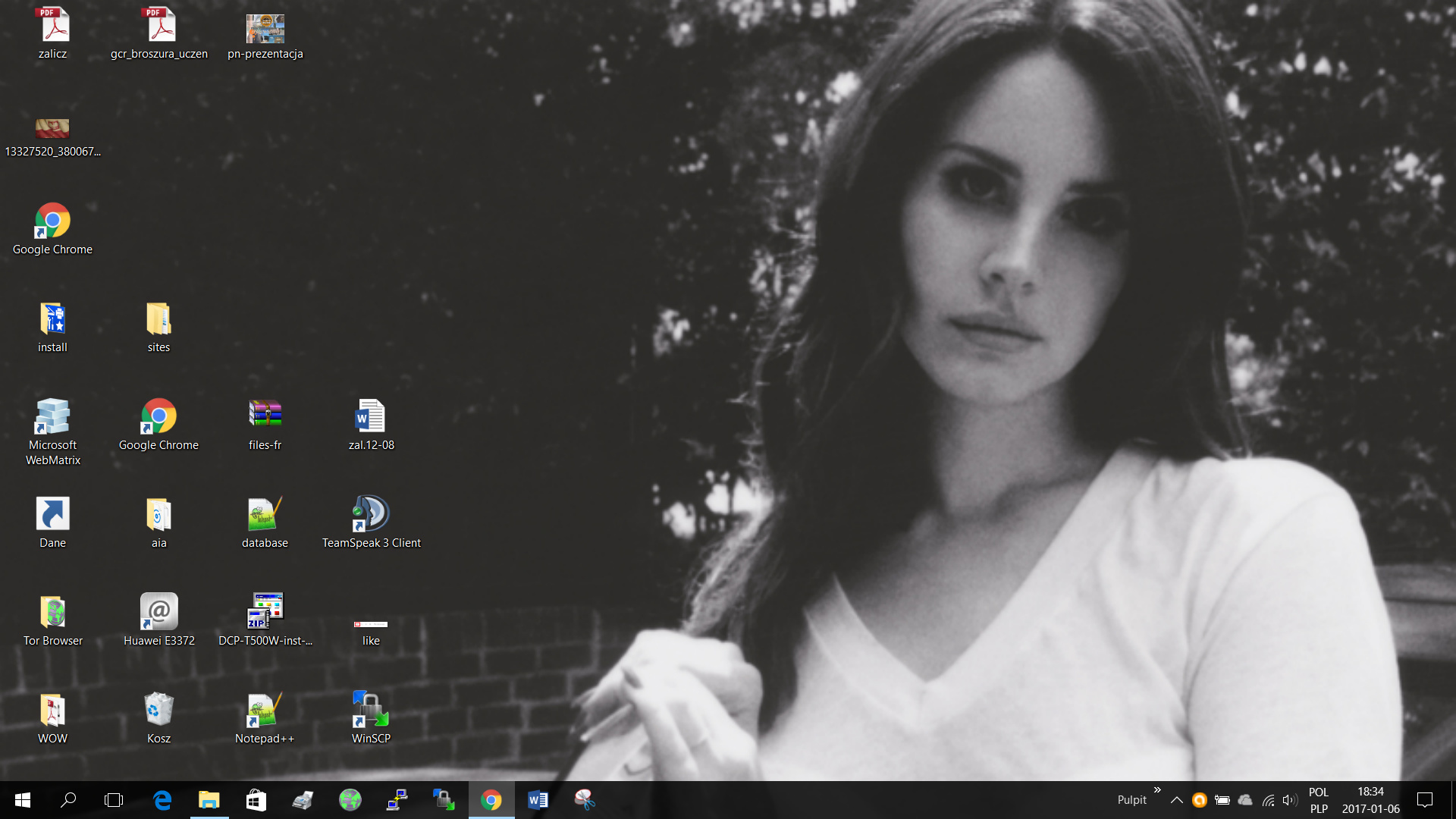Open Action Center notifications
The image size is (1456, 819).
(1425, 800)
